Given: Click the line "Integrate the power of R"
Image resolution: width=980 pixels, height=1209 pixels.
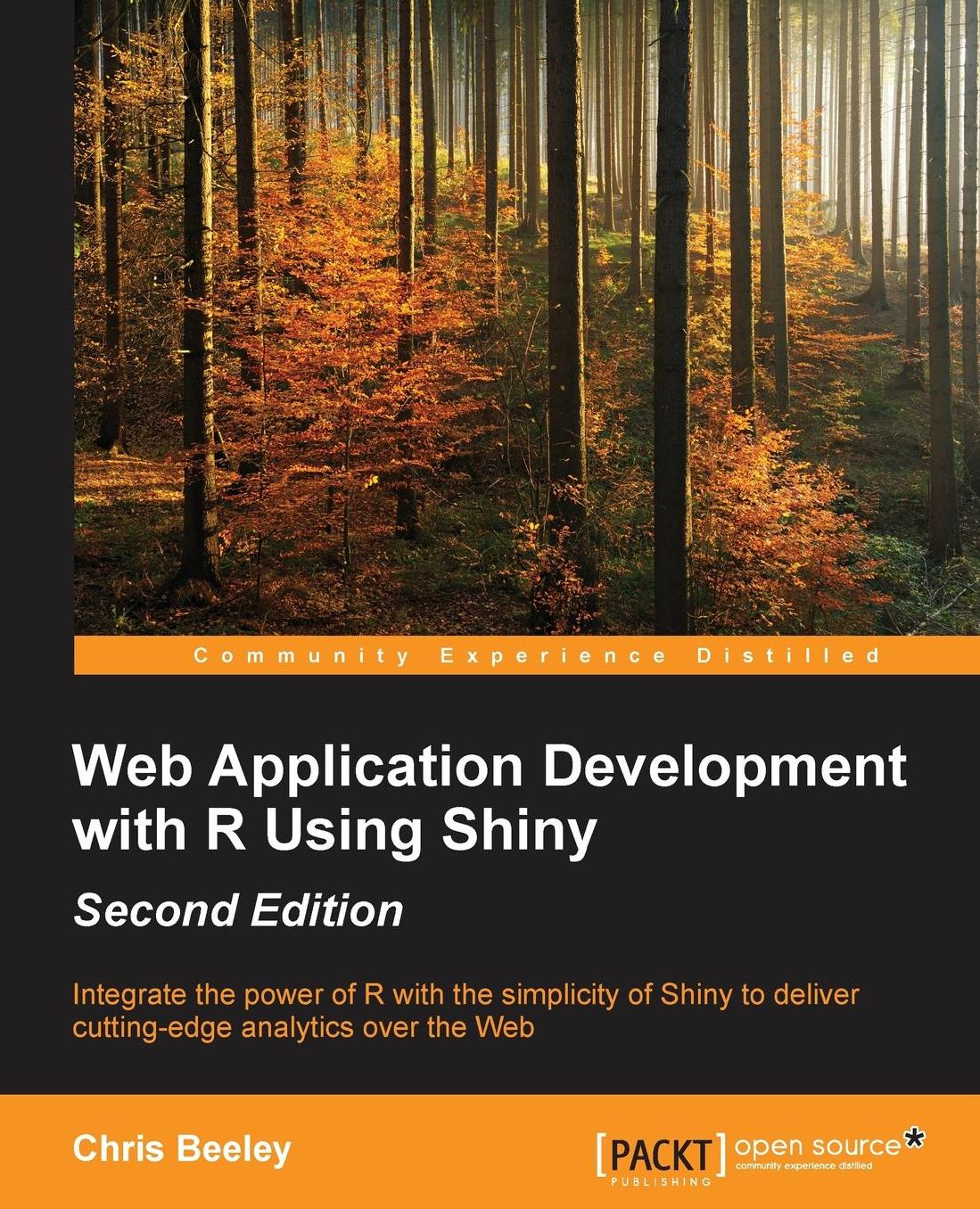Looking at the screenshot, I should (x=465, y=994).
